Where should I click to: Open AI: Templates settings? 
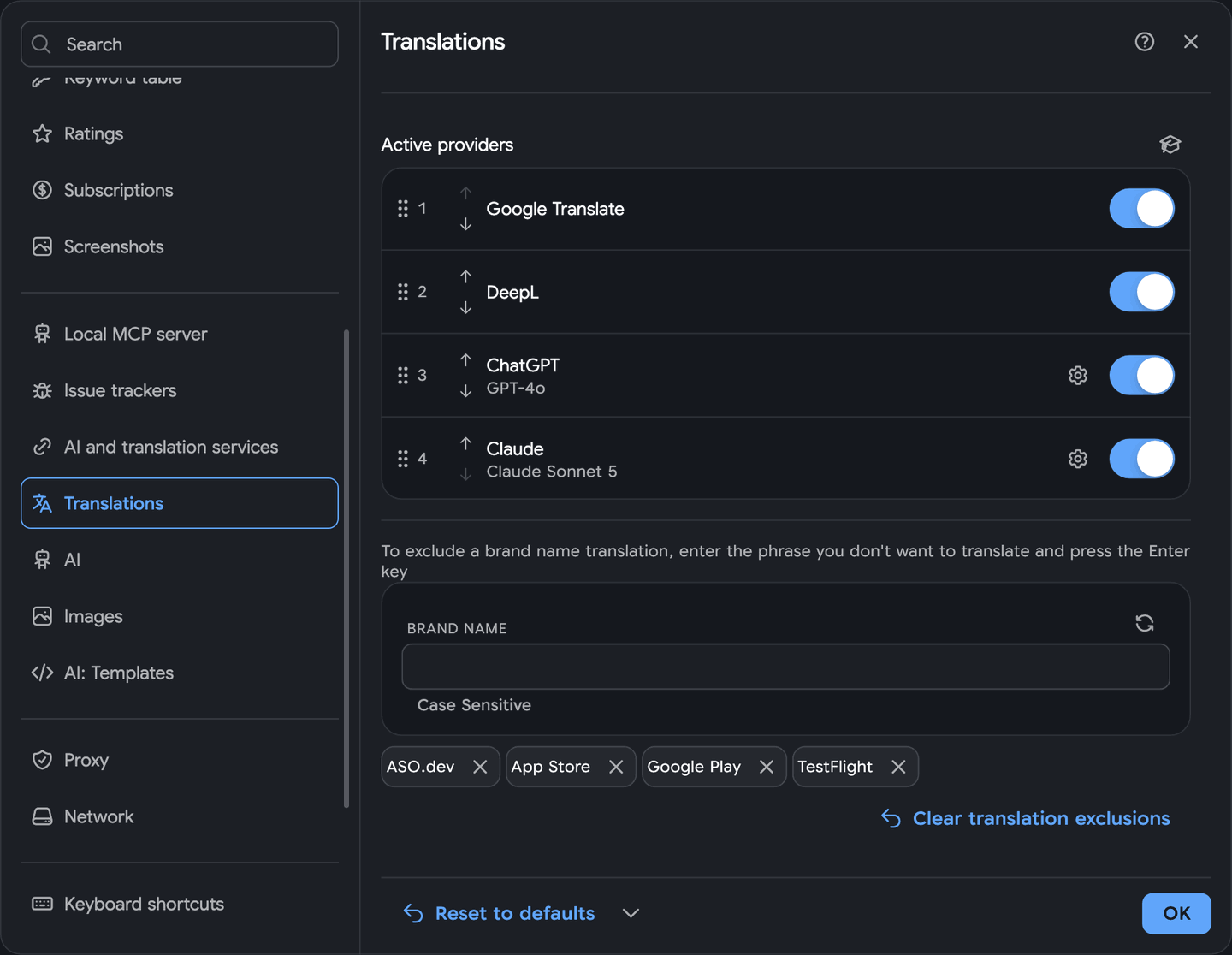pyautogui.click(x=180, y=673)
